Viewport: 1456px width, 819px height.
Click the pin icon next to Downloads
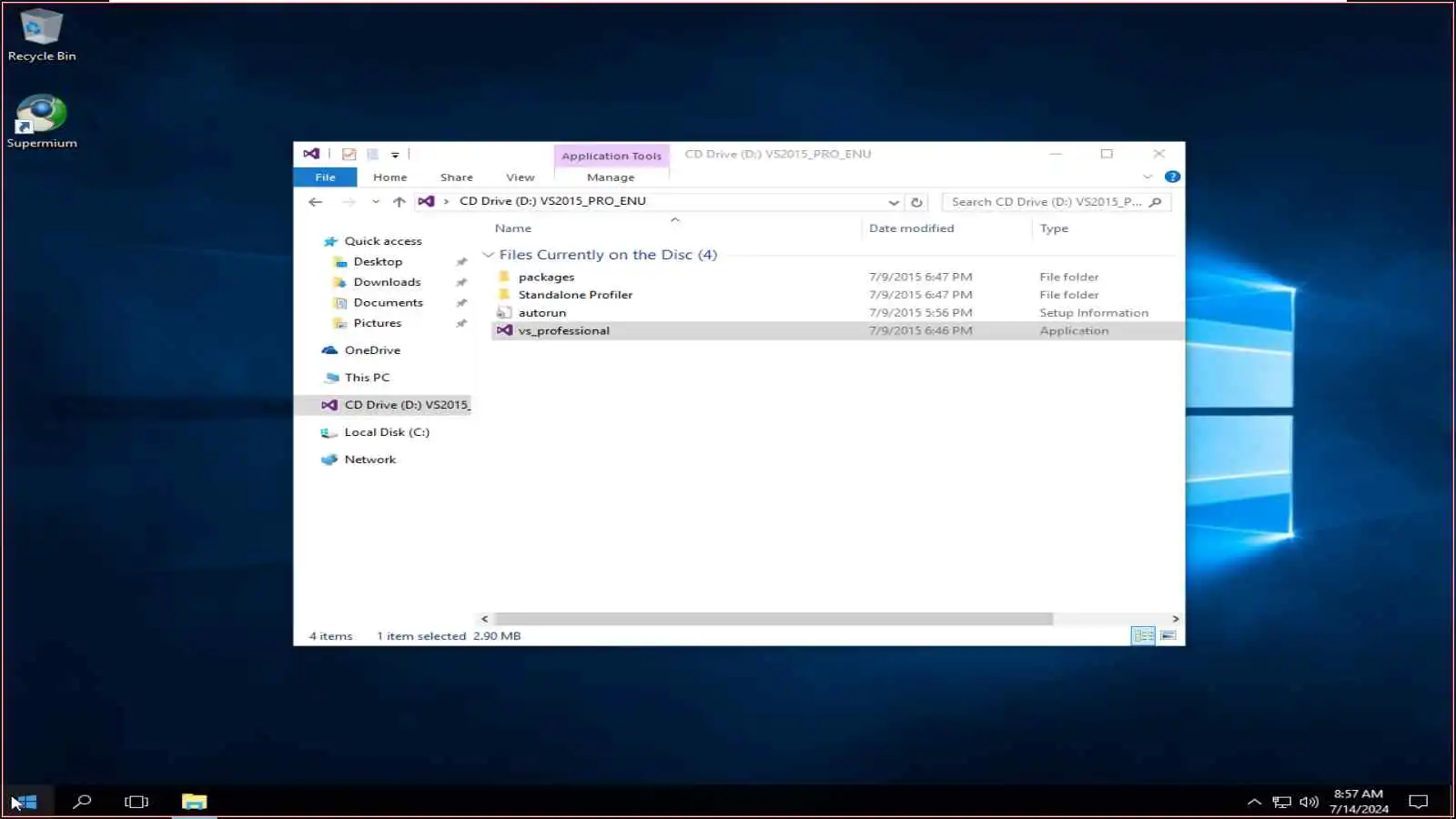(x=461, y=282)
